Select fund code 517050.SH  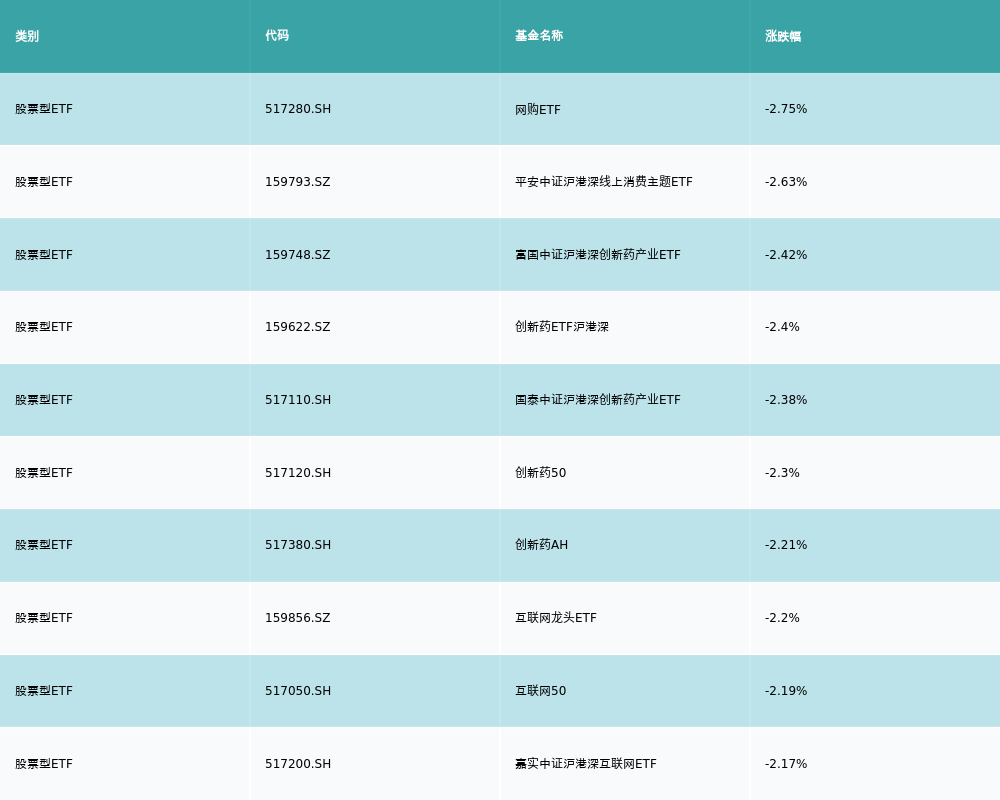pyautogui.click(x=298, y=691)
